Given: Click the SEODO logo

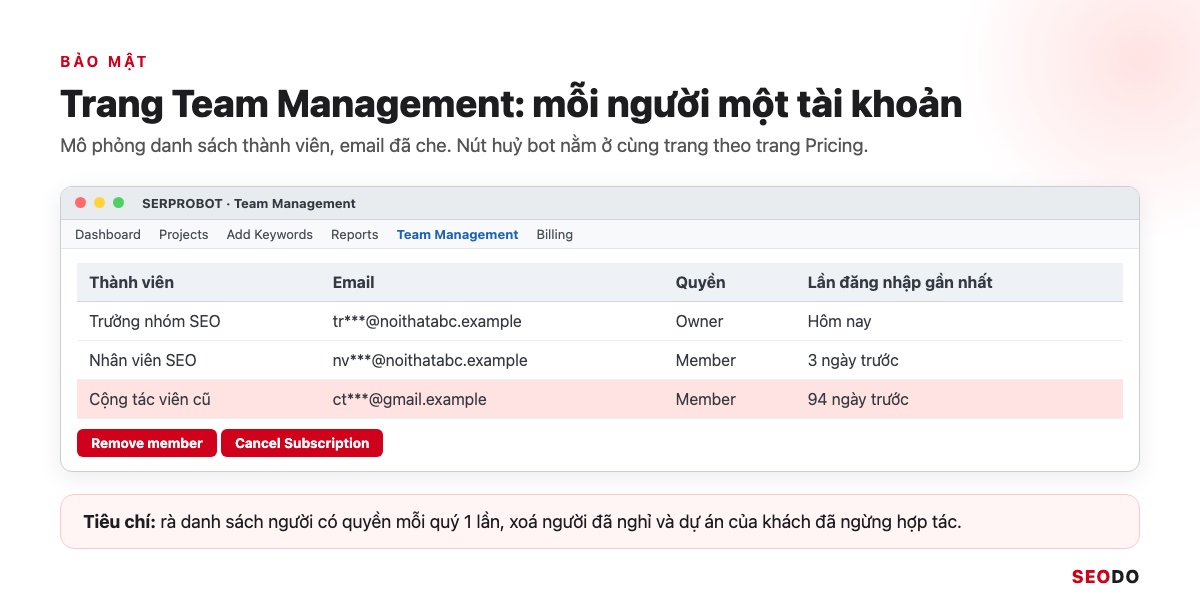Looking at the screenshot, I should tap(1105, 576).
